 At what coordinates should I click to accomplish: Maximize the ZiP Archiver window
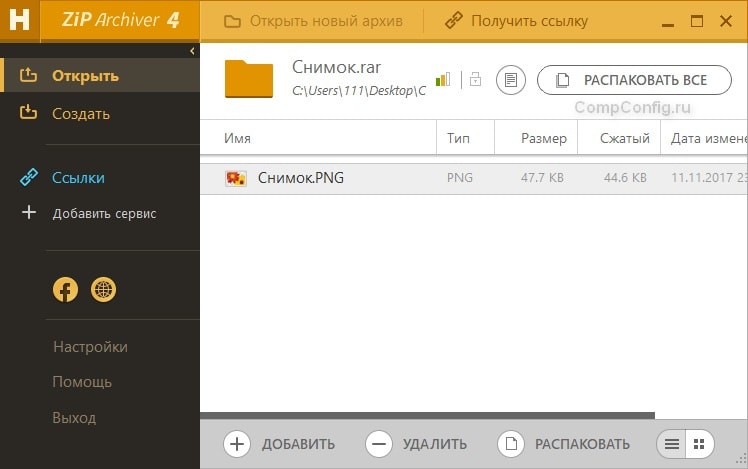(x=697, y=21)
